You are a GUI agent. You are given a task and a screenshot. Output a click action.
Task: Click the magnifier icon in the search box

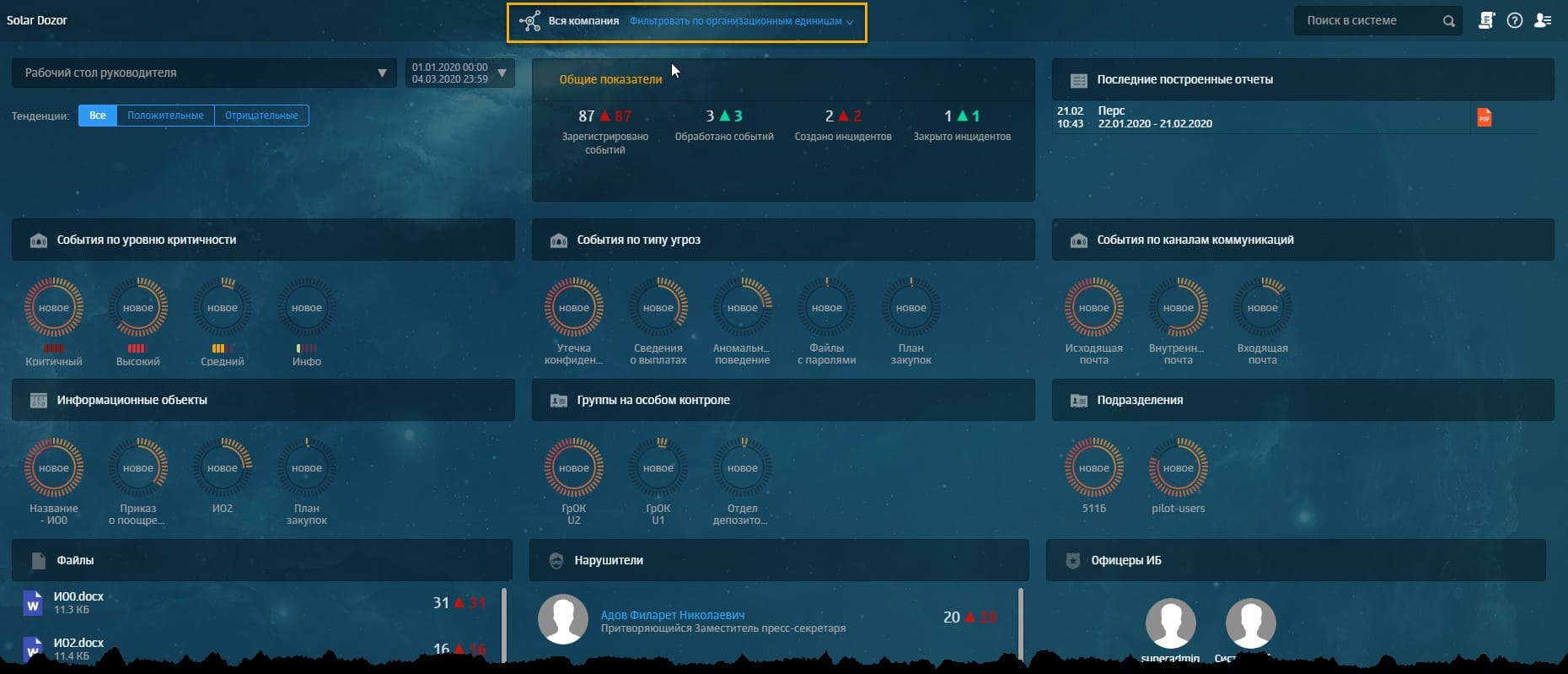tap(1448, 21)
